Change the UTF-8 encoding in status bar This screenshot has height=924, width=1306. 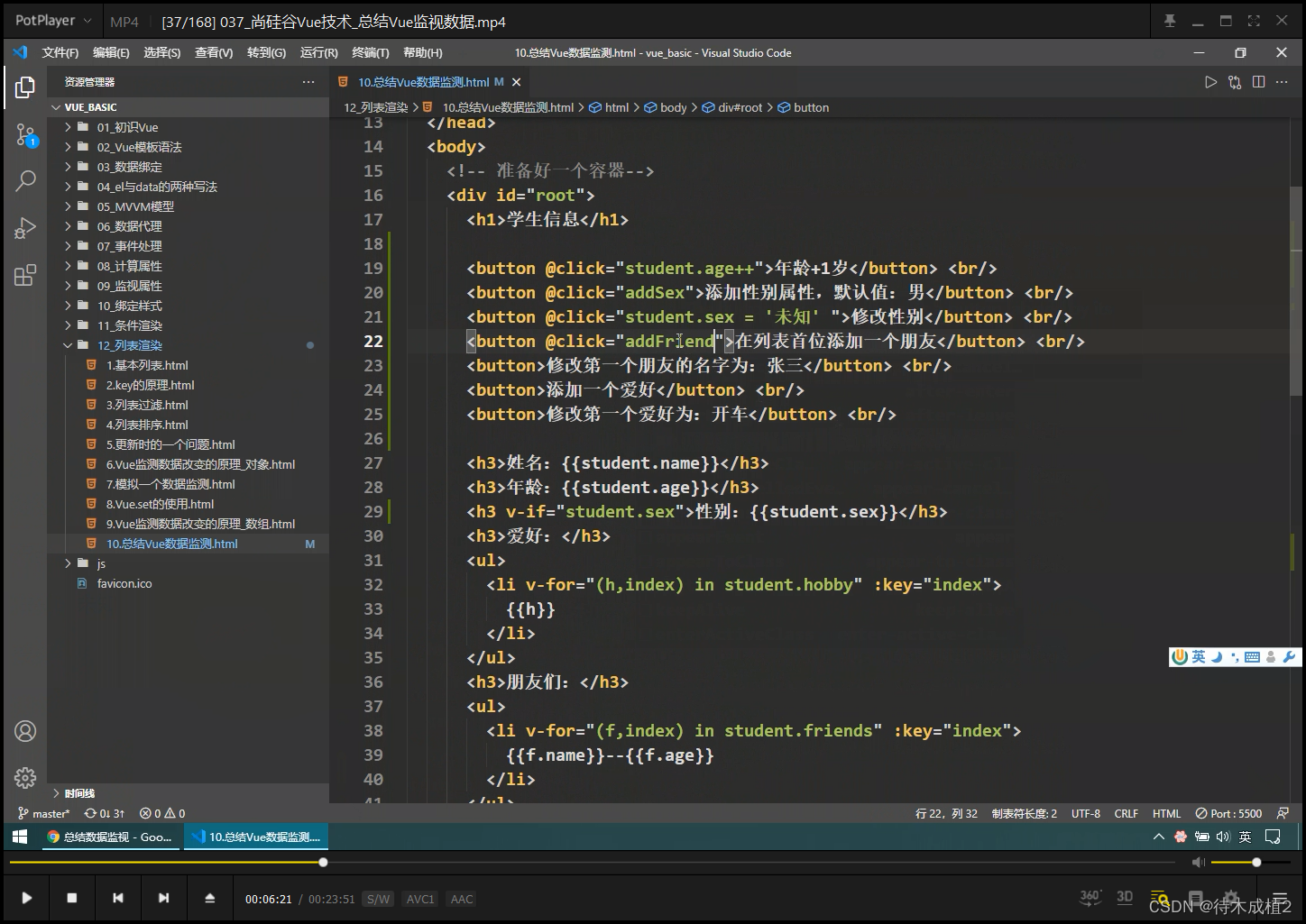[1086, 813]
